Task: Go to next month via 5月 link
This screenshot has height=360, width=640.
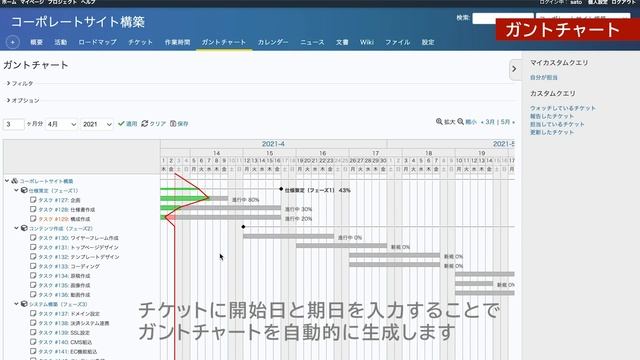Action: (507, 122)
